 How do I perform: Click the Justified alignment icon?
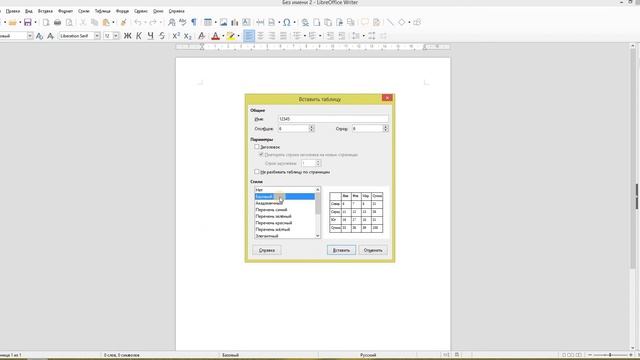tap(283, 36)
